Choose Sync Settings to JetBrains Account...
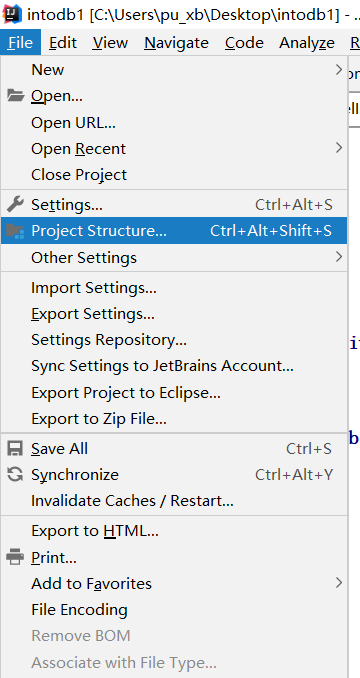The image size is (360, 678). pos(174,366)
